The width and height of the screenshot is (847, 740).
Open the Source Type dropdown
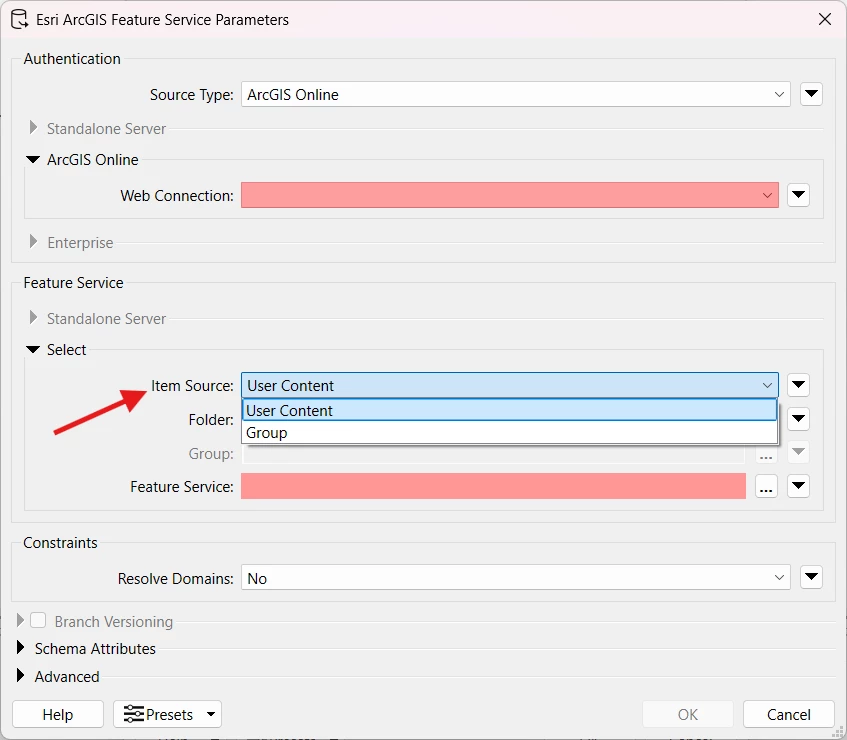[515, 95]
